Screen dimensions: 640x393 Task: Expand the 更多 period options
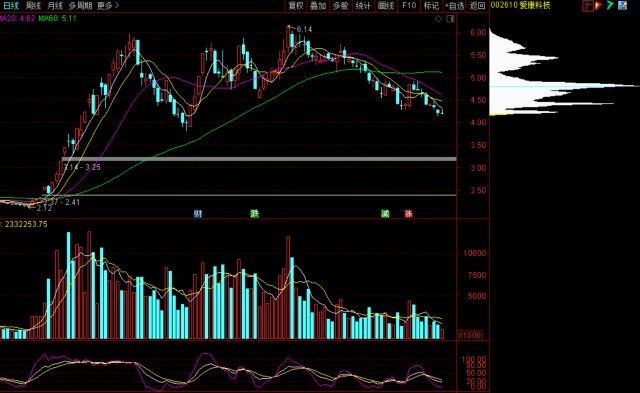108,6
